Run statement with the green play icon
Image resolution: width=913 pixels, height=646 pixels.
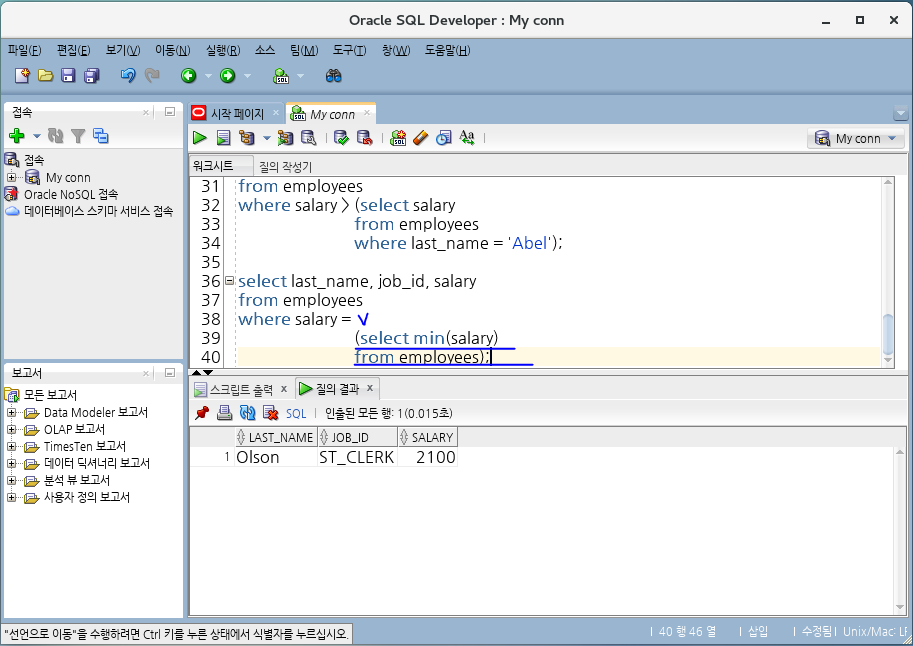click(x=200, y=137)
